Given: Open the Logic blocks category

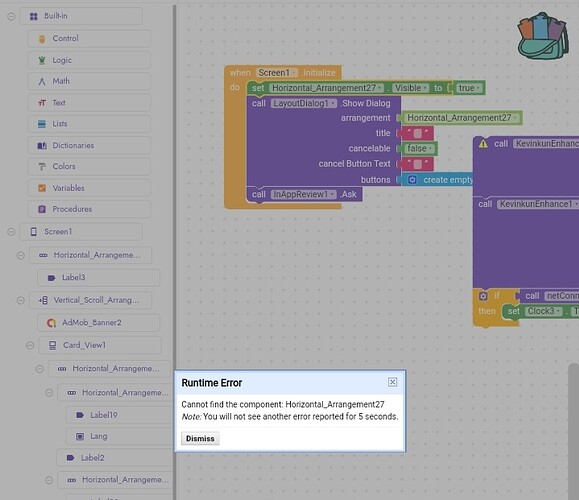Looking at the screenshot, I should 89,60.
